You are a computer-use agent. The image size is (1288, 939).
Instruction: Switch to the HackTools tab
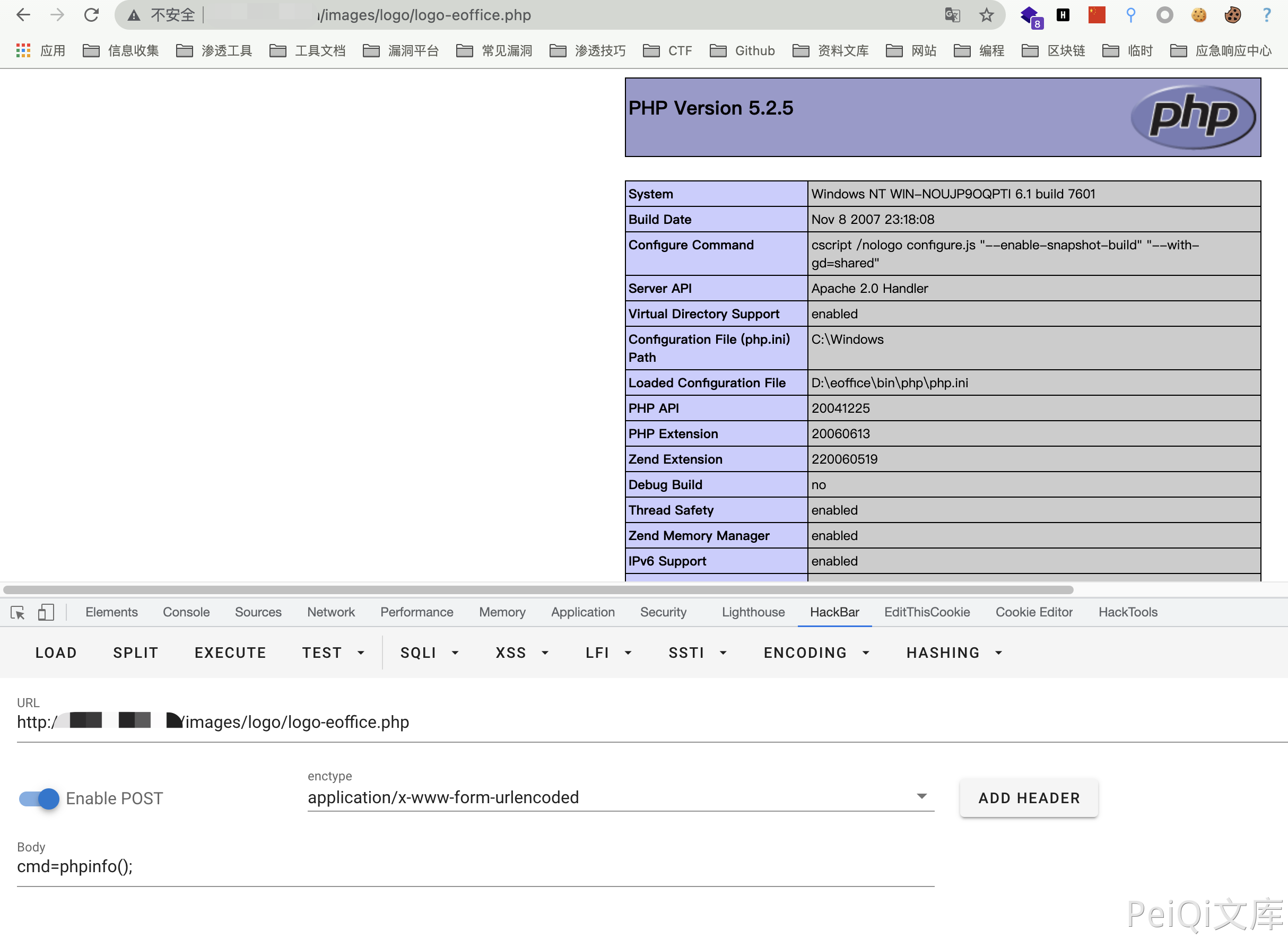pyautogui.click(x=1127, y=612)
